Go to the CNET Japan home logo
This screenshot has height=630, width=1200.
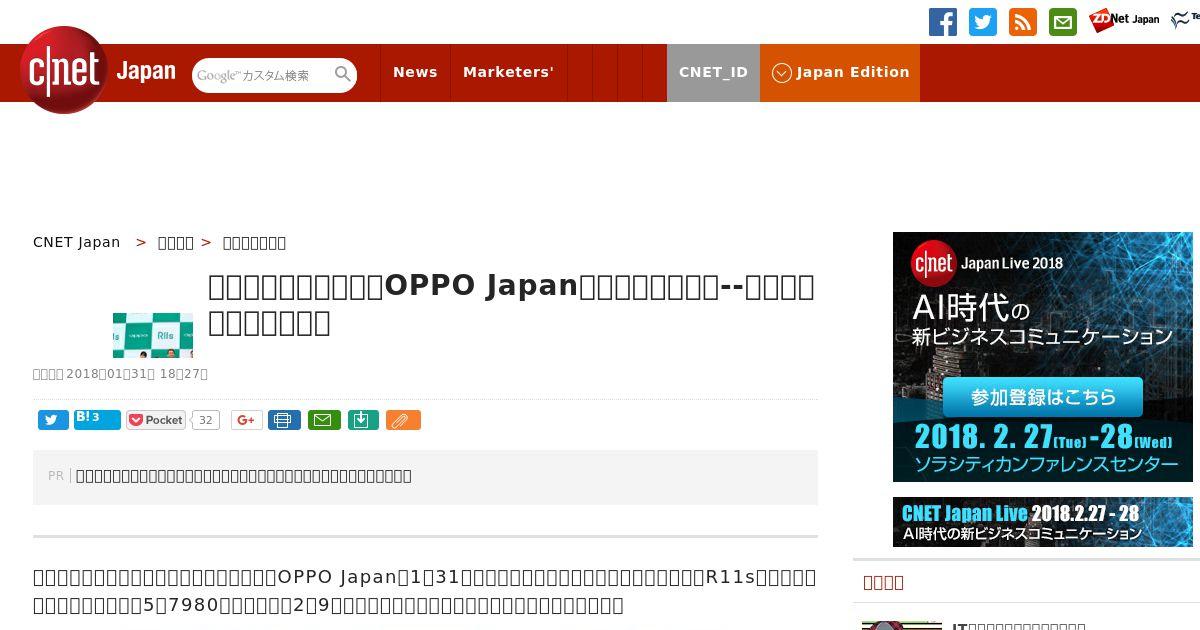point(97,70)
